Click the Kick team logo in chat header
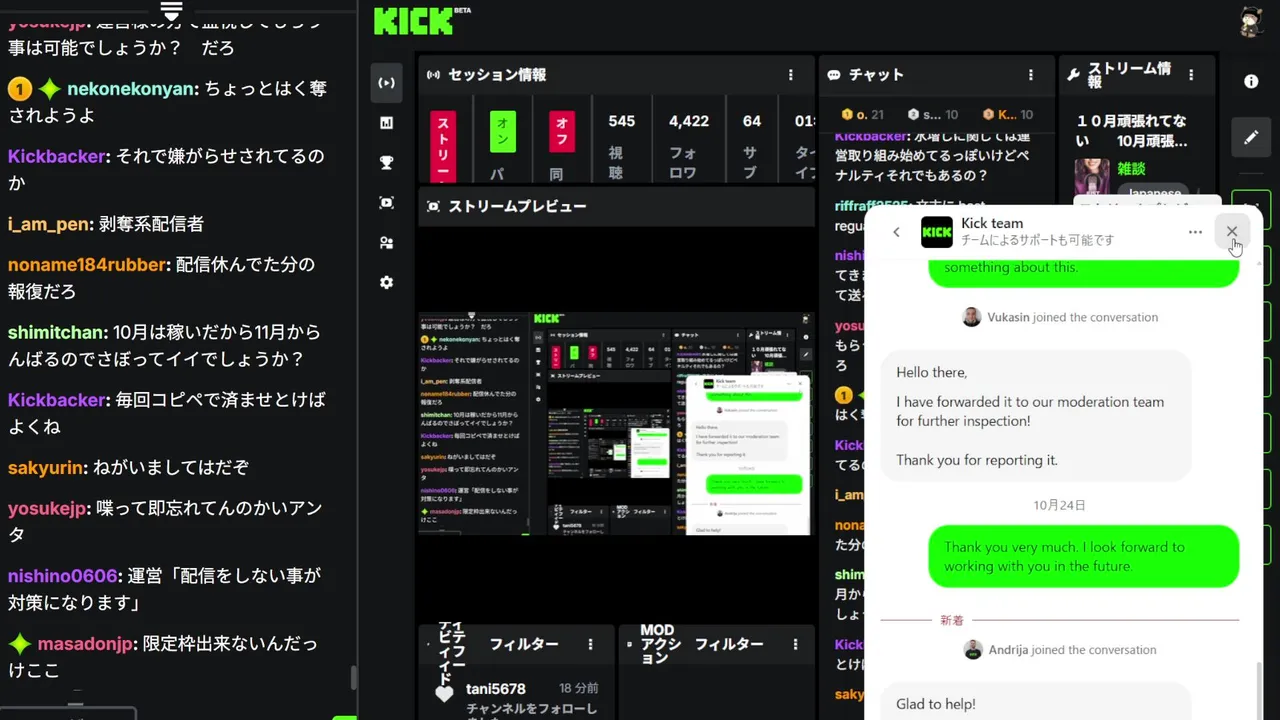This screenshot has width=1280, height=720. click(937, 232)
